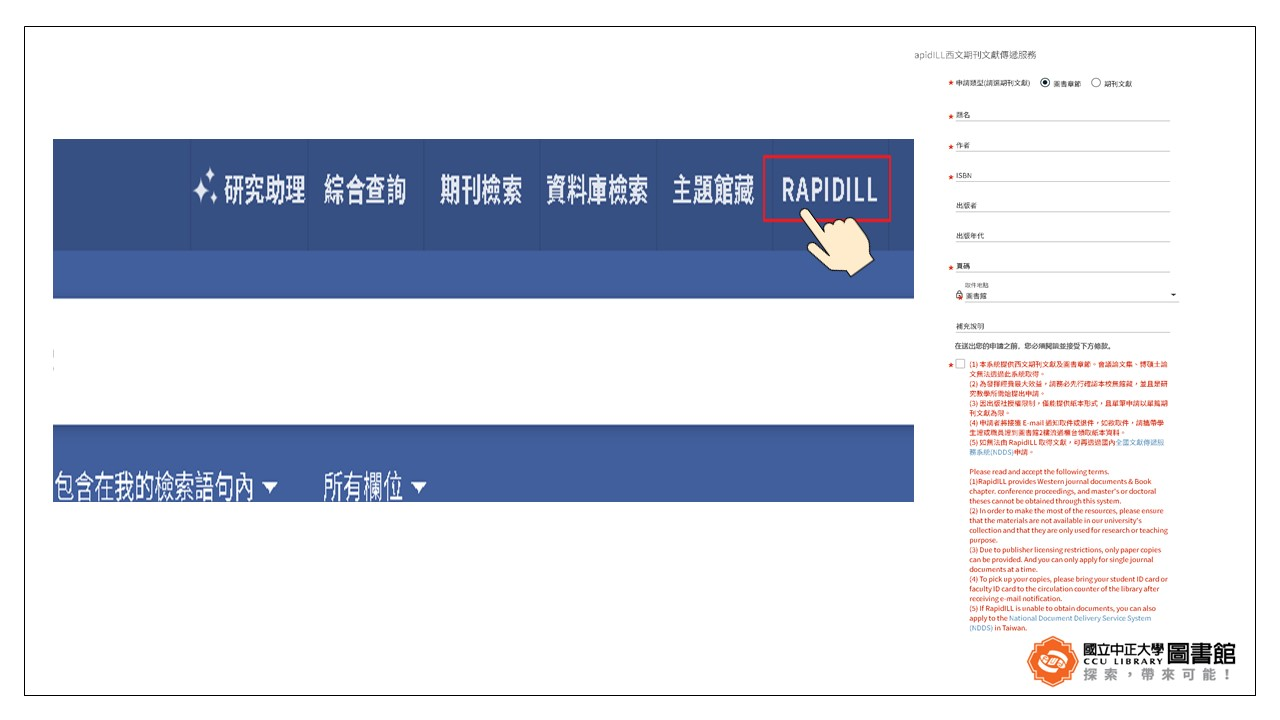
Task: Open the 主題館藏 navigation item
Action: tap(713, 189)
